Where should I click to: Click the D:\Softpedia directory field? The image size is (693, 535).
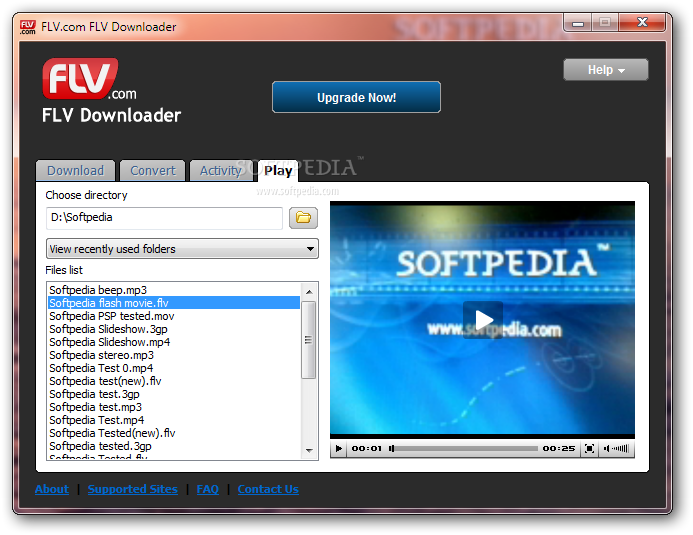(x=164, y=218)
